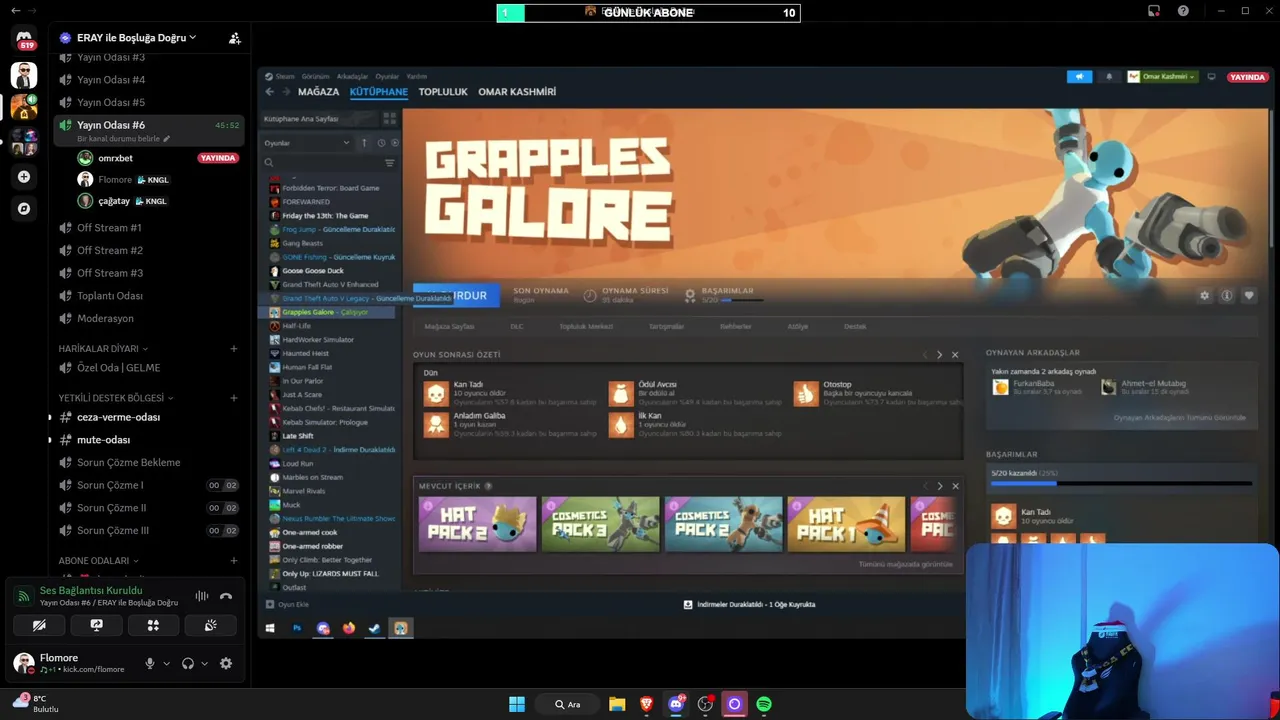Open Windows Start button on host taskbar
The image size is (1280, 720).
tap(517, 704)
